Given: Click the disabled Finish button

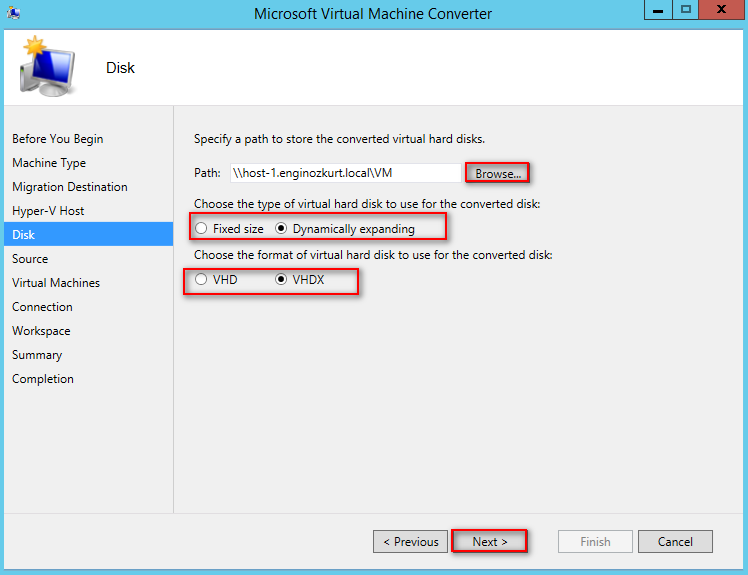Looking at the screenshot, I should click(595, 542).
